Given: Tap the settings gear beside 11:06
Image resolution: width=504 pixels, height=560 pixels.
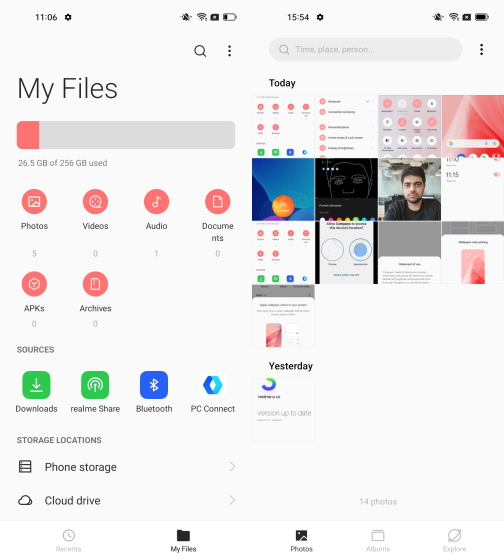Looking at the screenshot, I should [68, 17].
